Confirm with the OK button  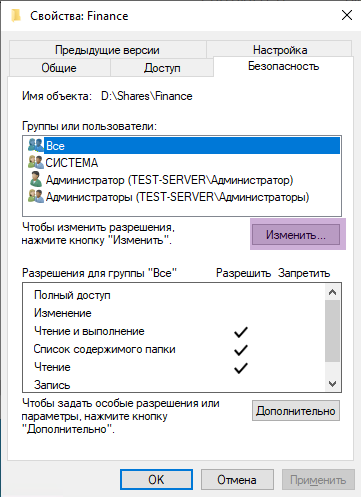(x=156, y=480)
